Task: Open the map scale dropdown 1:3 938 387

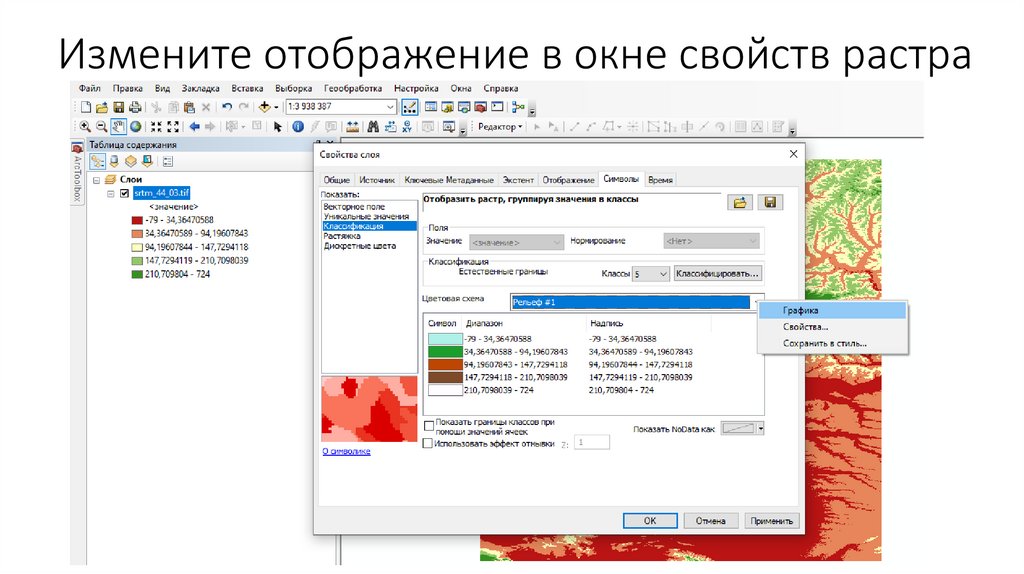Action: (390, 106)
